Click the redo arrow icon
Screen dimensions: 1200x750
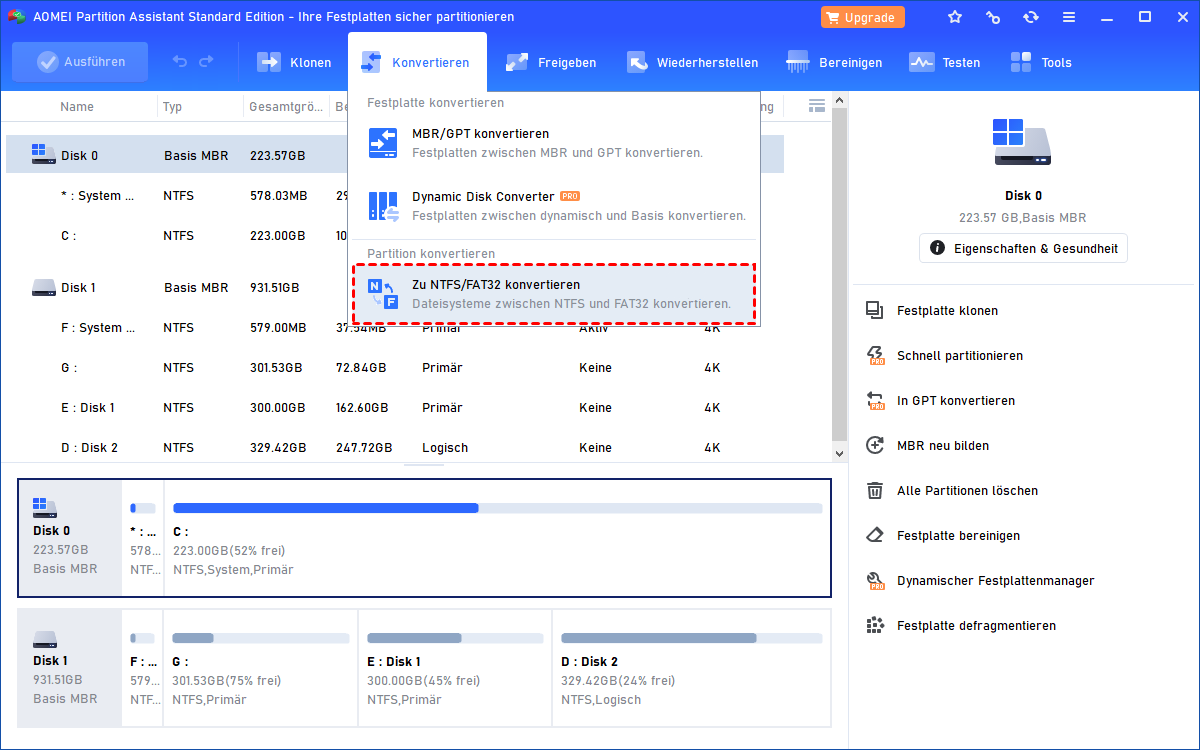click(x=206, y=62)
